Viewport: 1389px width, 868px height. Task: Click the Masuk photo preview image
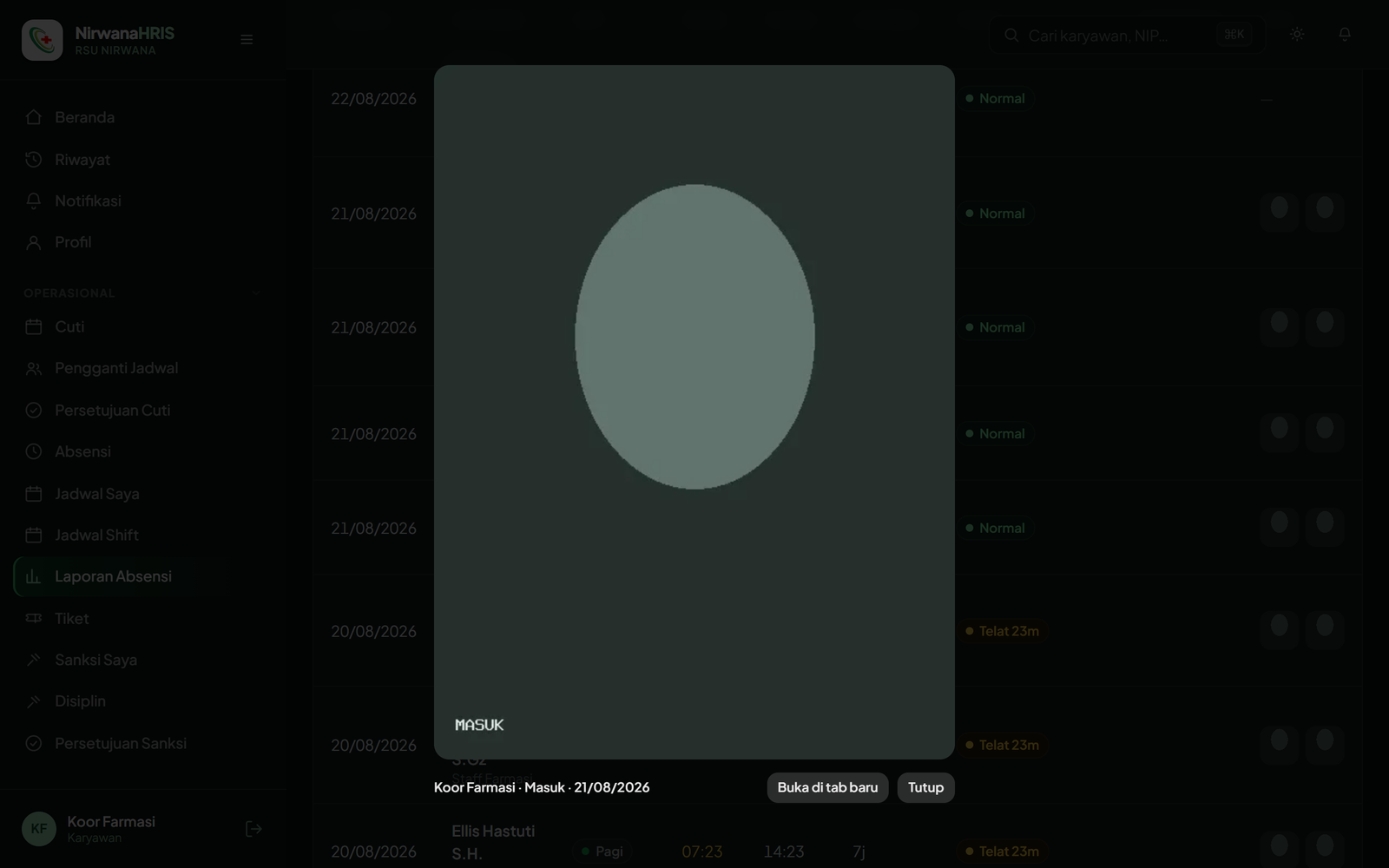click(694, 412)
